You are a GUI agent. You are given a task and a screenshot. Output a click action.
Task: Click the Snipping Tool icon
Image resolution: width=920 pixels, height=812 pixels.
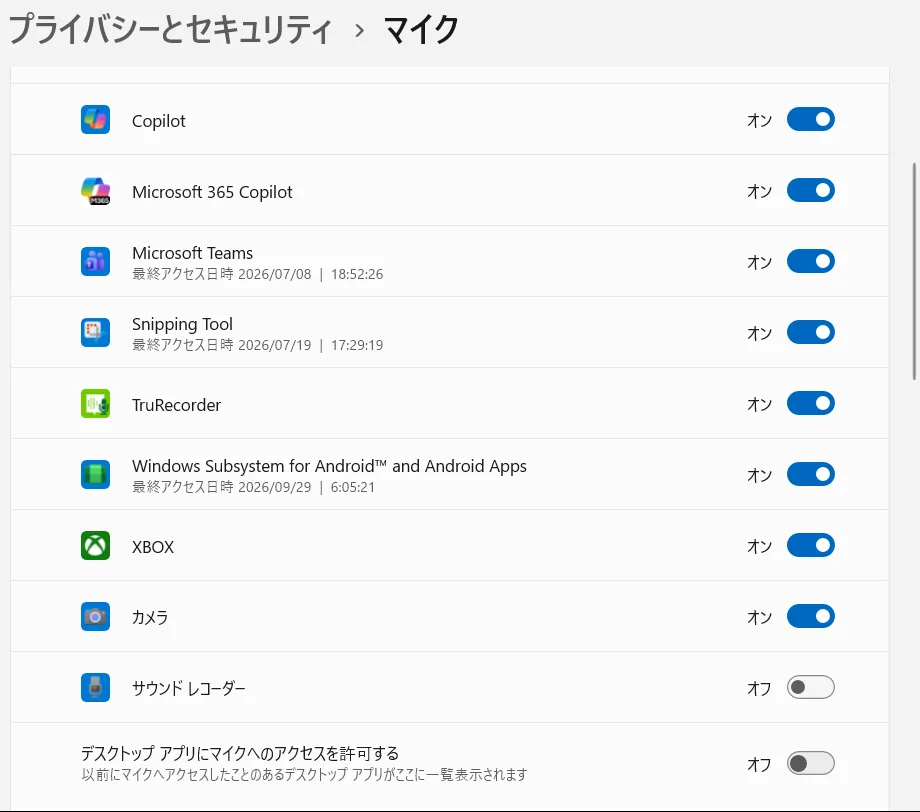click(x=95, y=333)
